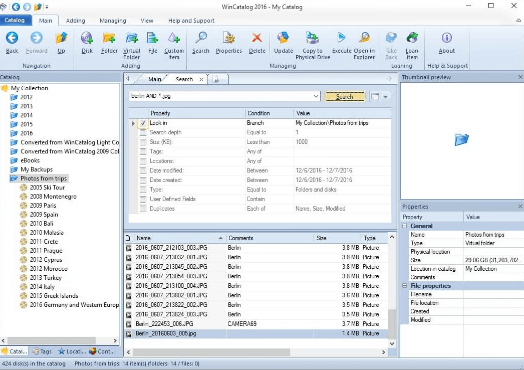The image size is (524, 370).
Task: Open the Managing ribbon tab
Action: [x=113, y=20]
